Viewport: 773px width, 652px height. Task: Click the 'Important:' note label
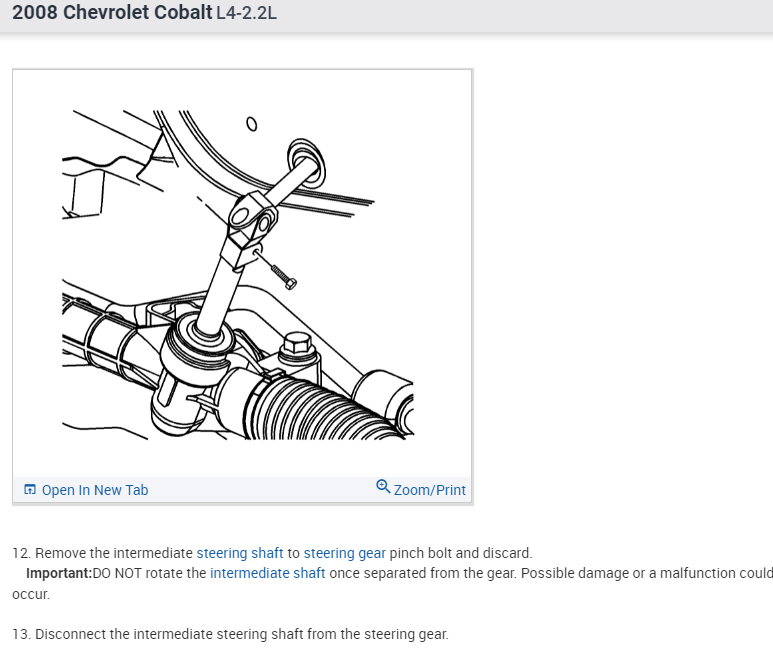(59, 573)
